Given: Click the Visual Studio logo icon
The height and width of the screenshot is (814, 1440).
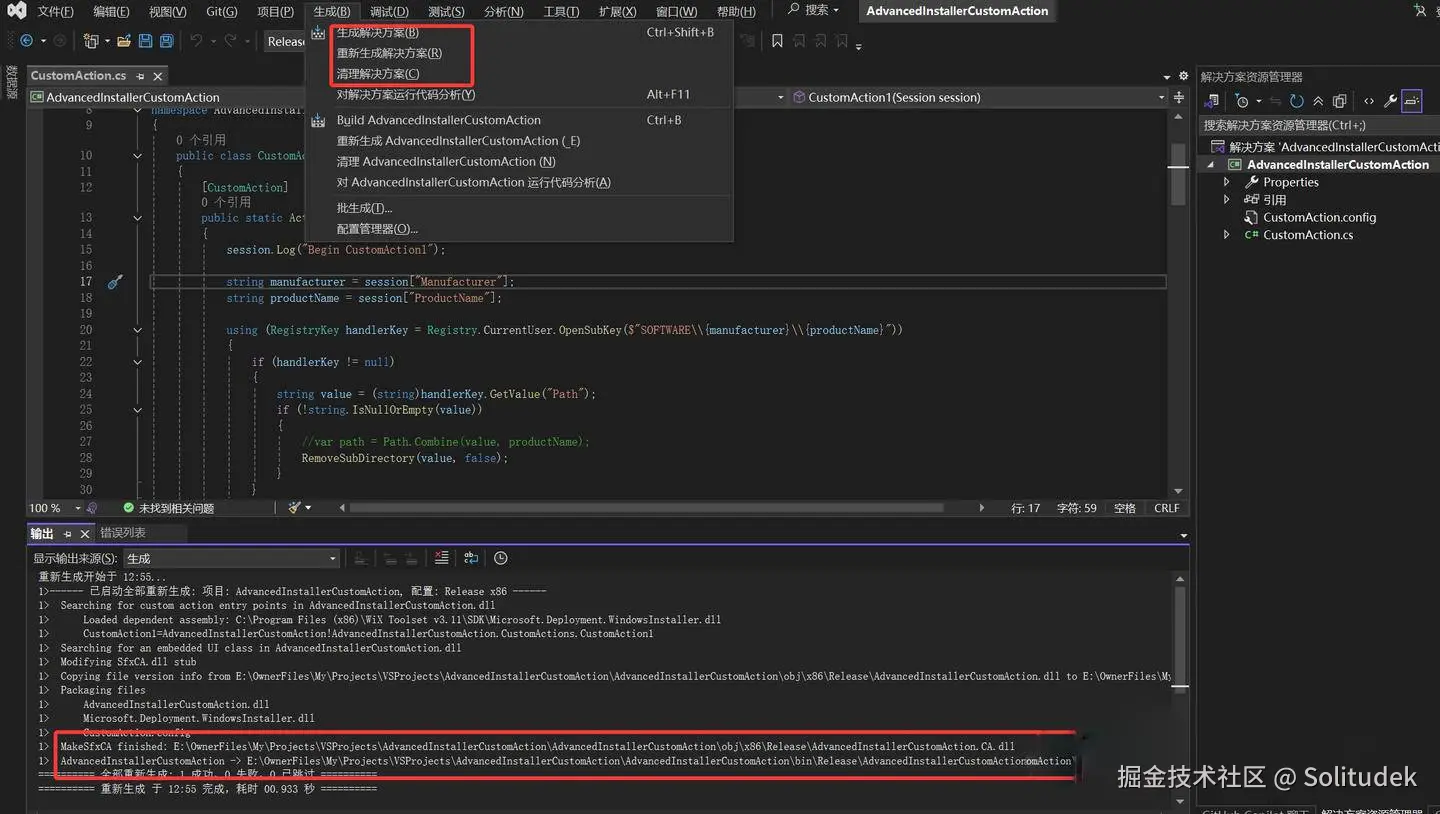Looking at the screenshot, I should tap(16, 11).
